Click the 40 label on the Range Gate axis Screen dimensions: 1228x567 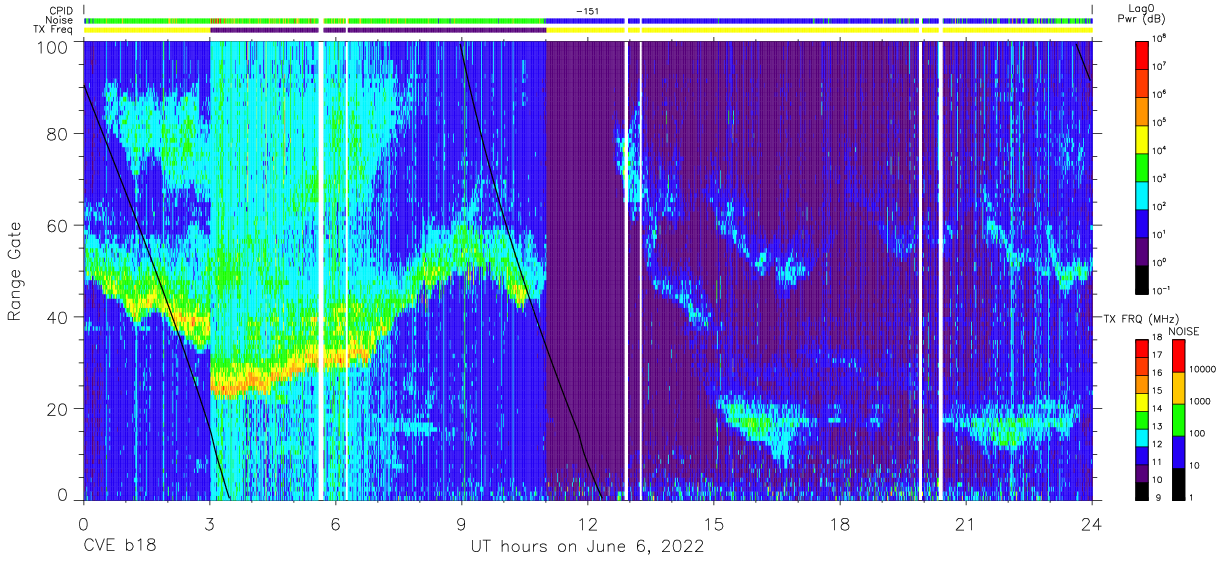tap(59, 317)
